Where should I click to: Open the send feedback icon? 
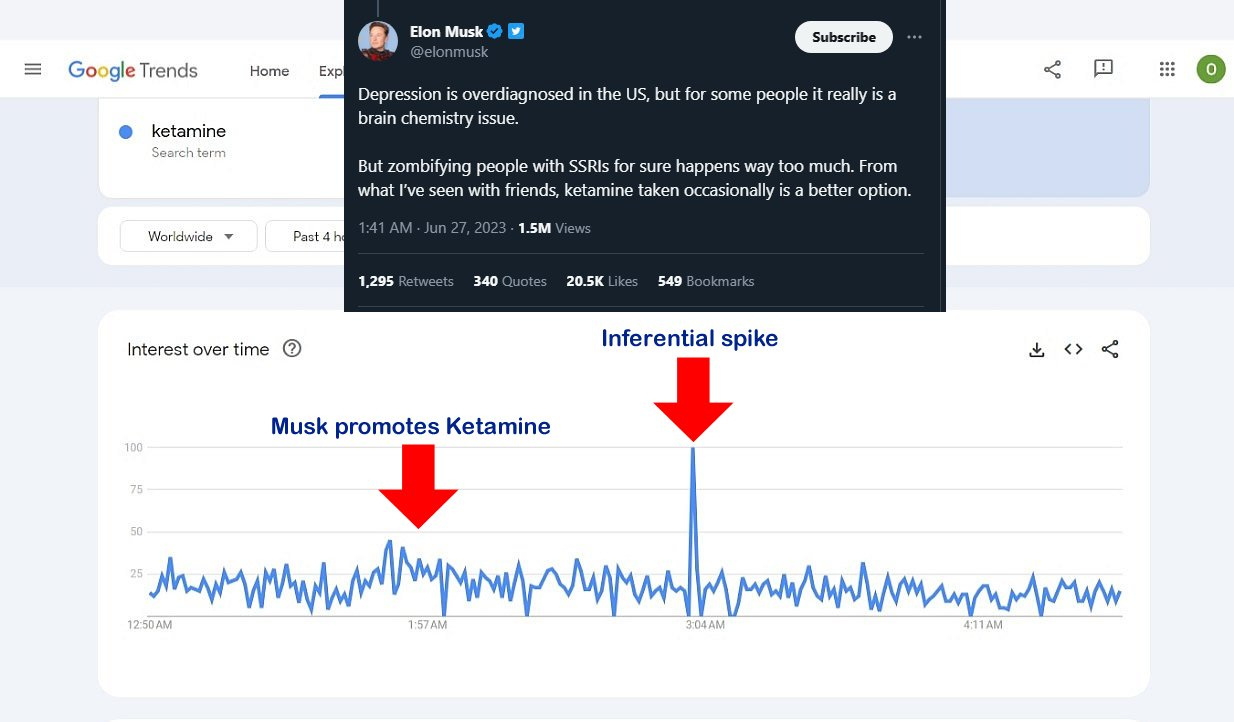click(x=1103, y=69)
